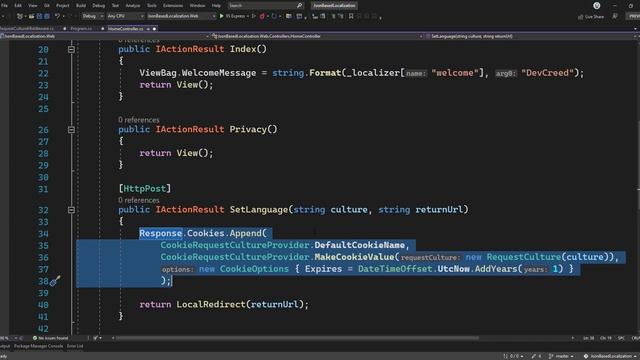Open the Help menu
Screen dimensions: 640x360
pyautogui.click(x=216, y=6)
